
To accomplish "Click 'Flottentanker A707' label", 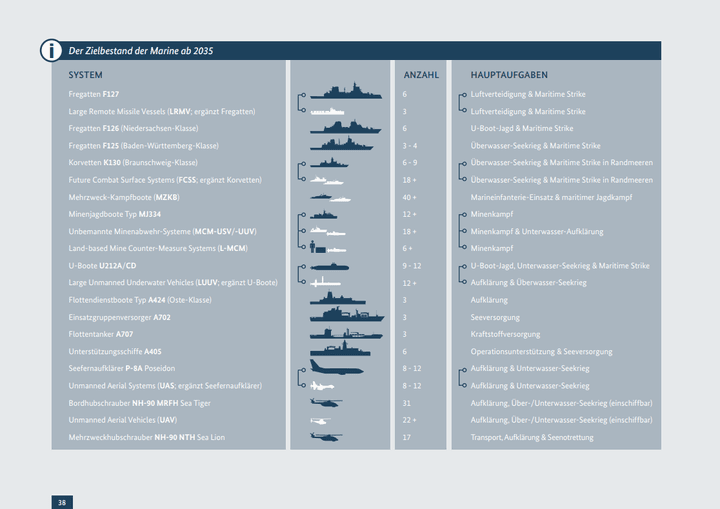I will point(101,334).
